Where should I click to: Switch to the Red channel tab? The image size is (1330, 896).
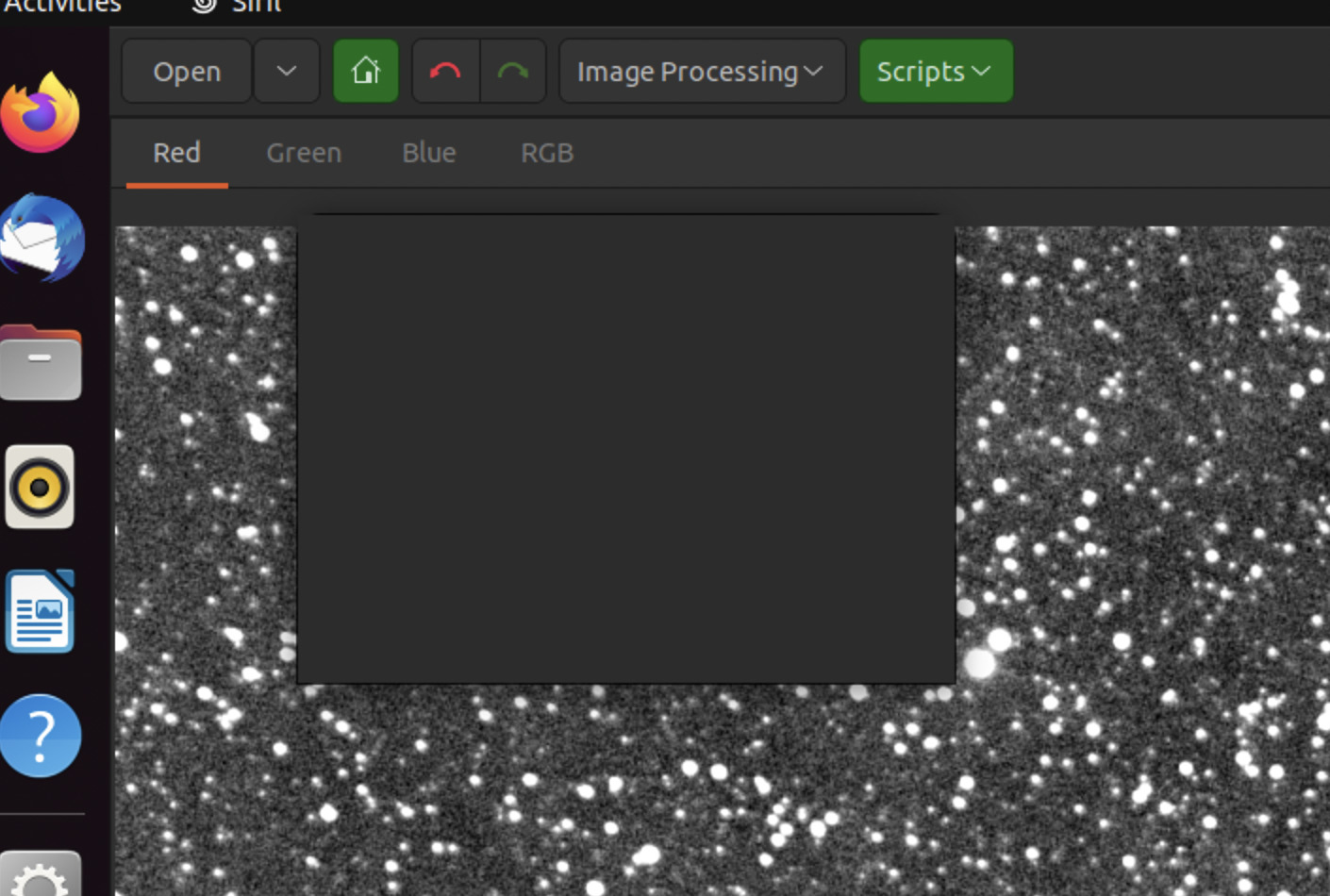(x=177, y=153)
